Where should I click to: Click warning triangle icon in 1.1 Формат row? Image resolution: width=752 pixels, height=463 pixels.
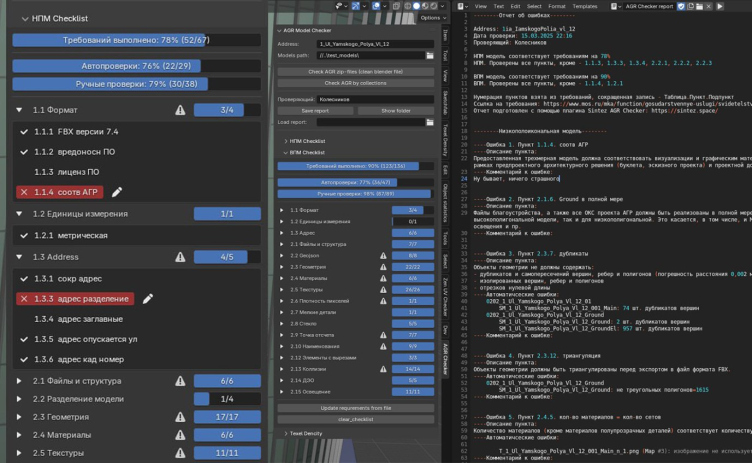pos(180,110)
